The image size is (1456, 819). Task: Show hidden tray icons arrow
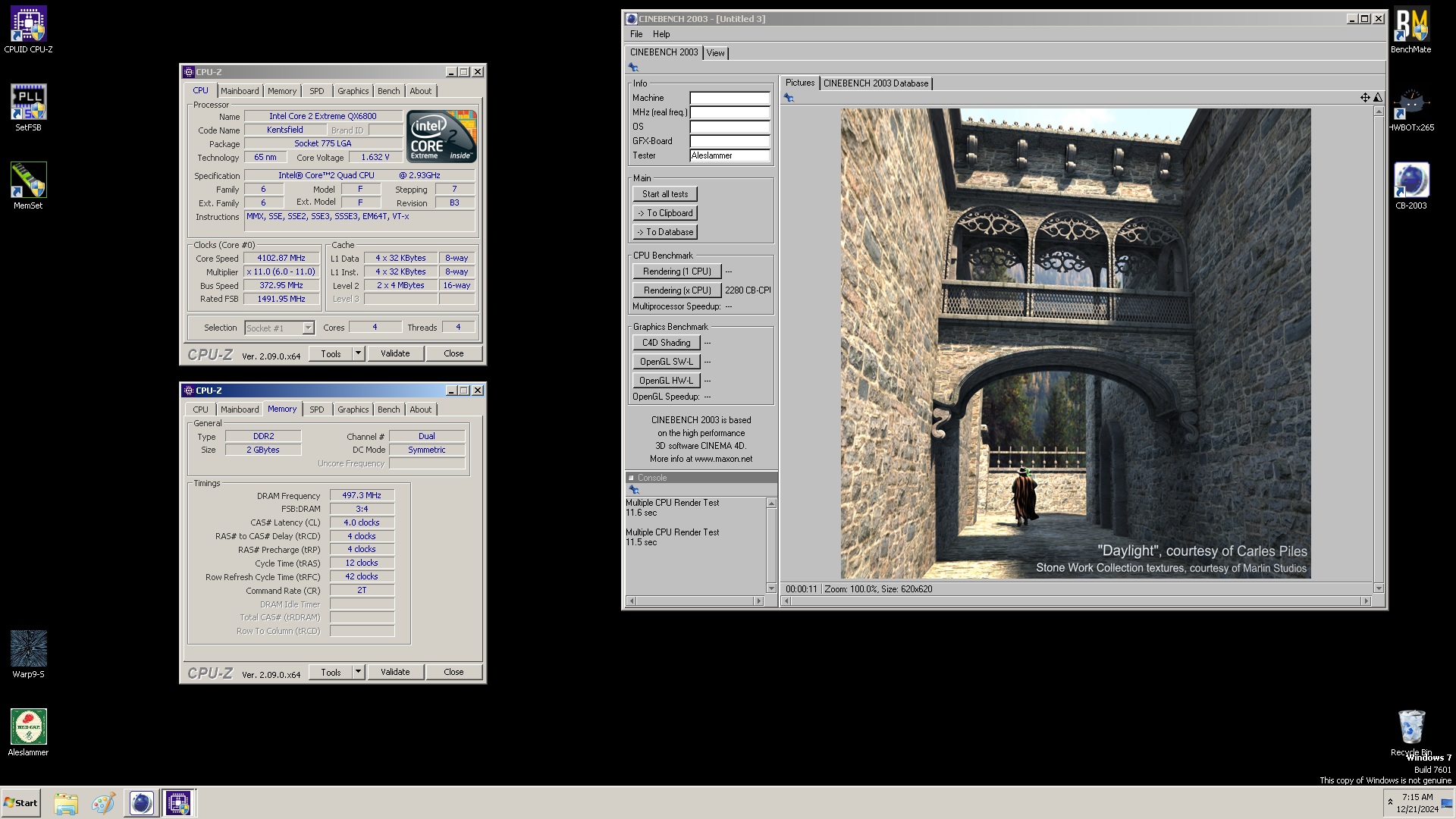(1390, 802)
